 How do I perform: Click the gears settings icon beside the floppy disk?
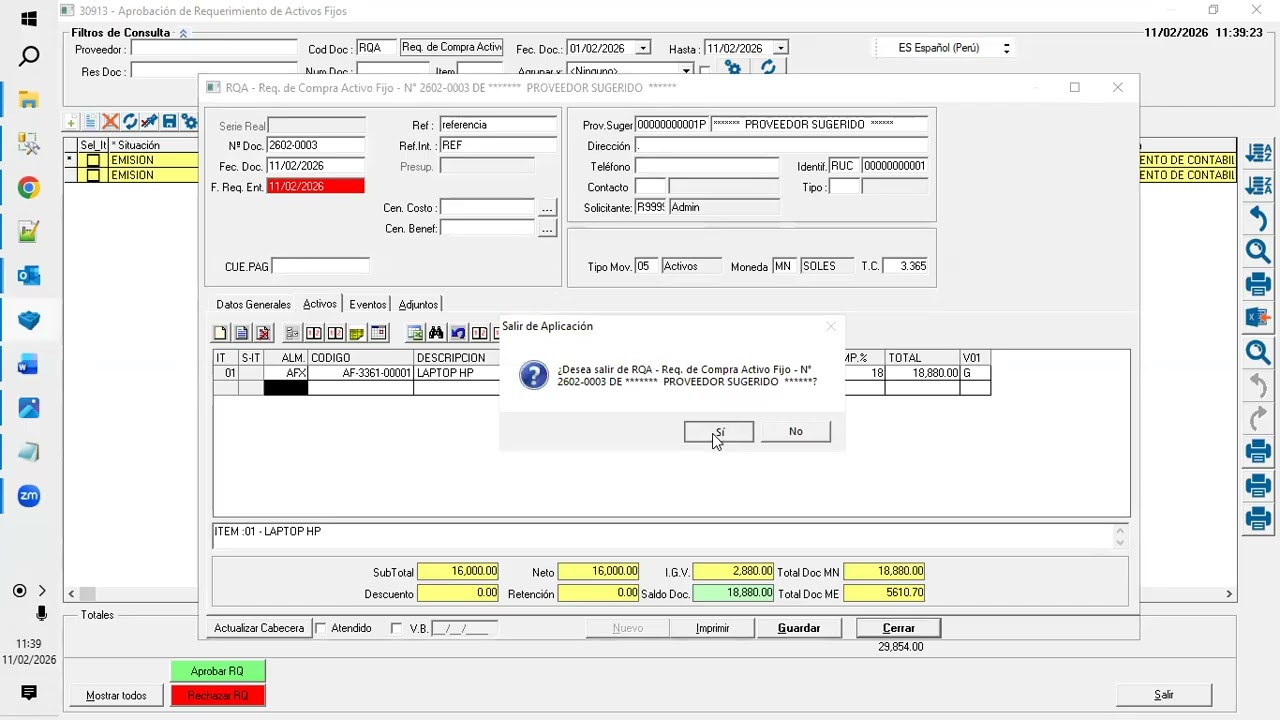point(188,122)
